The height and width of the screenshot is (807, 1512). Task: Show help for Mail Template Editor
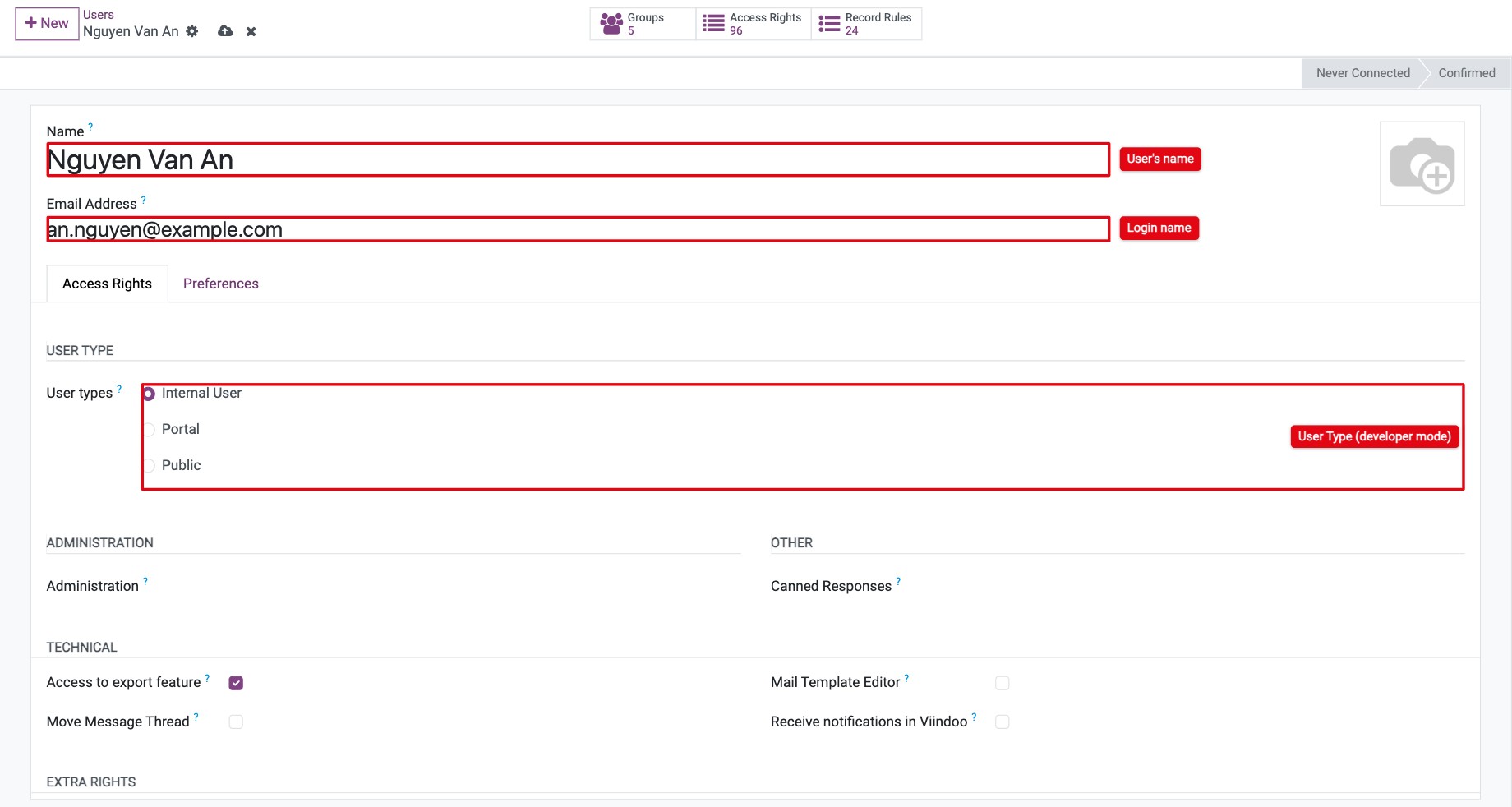906,677
